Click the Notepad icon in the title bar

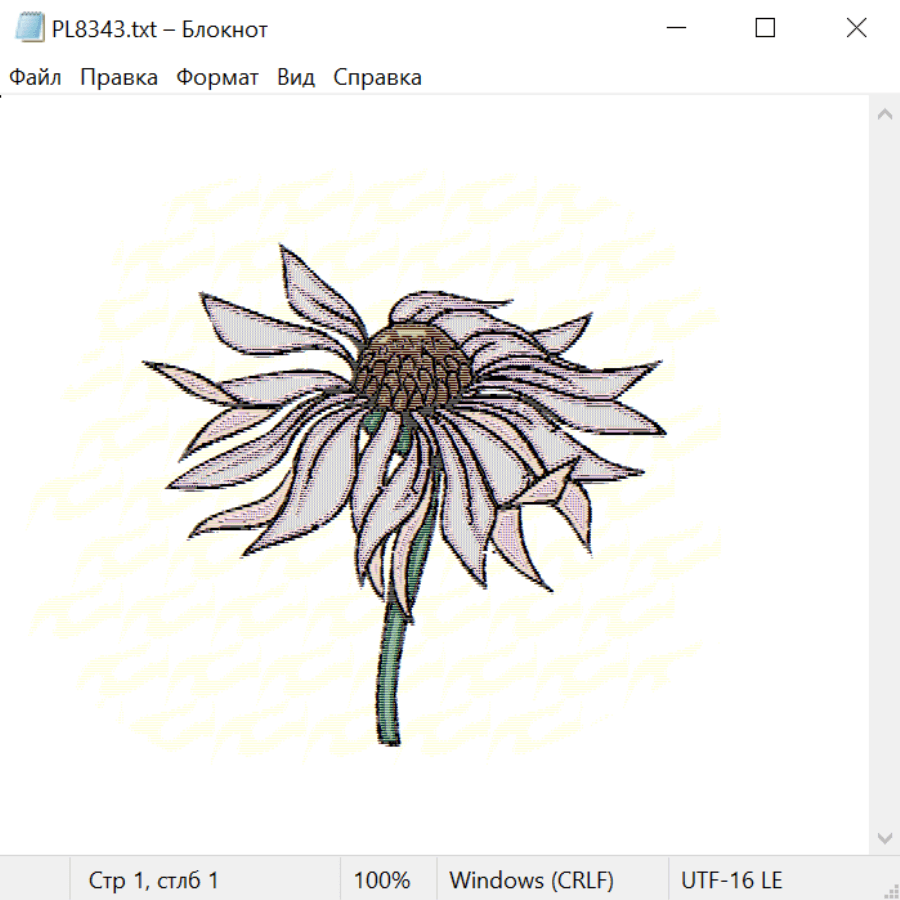point(29,28)
